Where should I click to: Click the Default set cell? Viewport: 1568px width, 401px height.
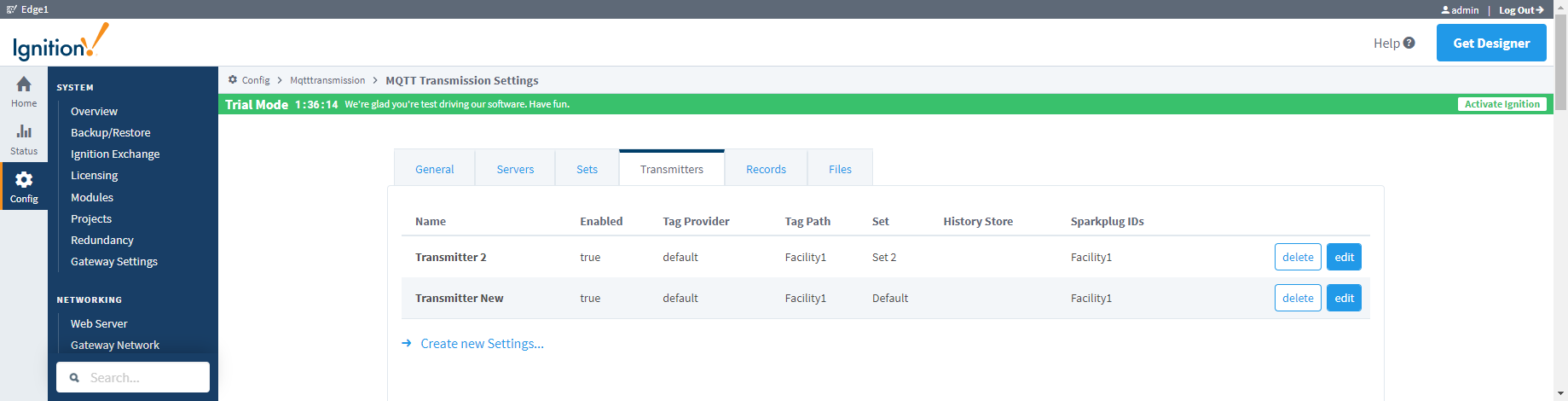tap(890, 298)
